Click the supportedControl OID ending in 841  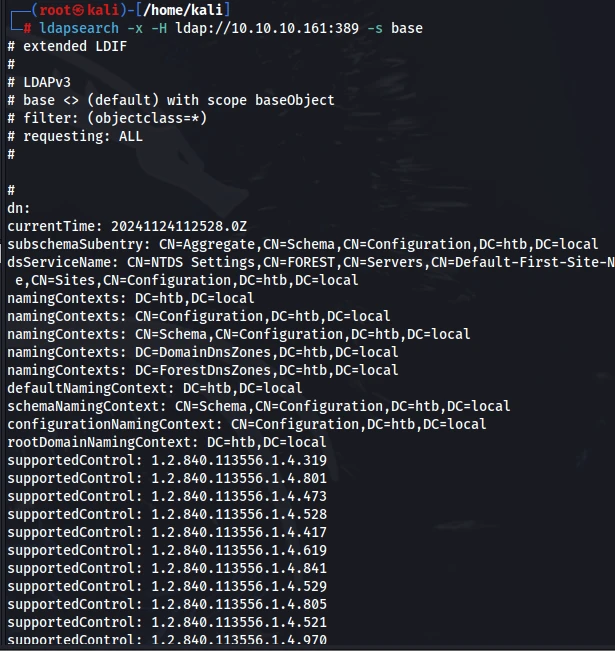coord(239,568)
